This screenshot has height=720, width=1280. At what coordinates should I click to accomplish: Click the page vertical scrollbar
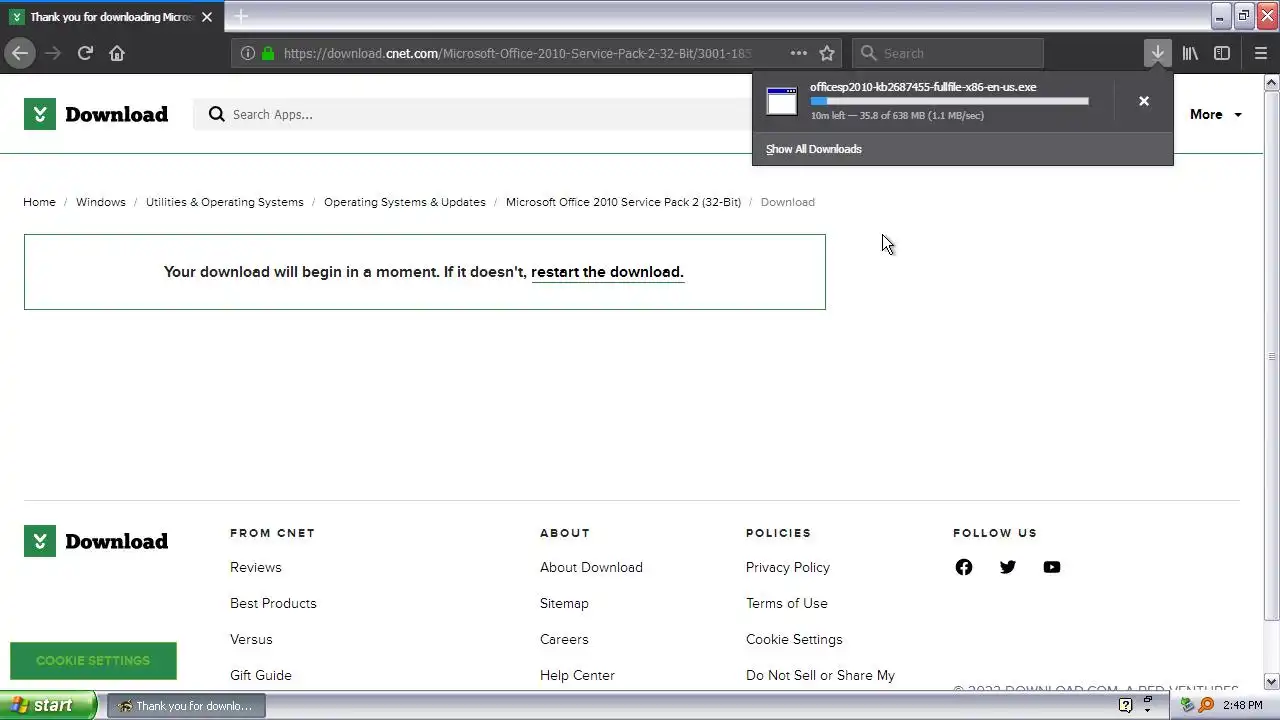[x=1272, y=355]
